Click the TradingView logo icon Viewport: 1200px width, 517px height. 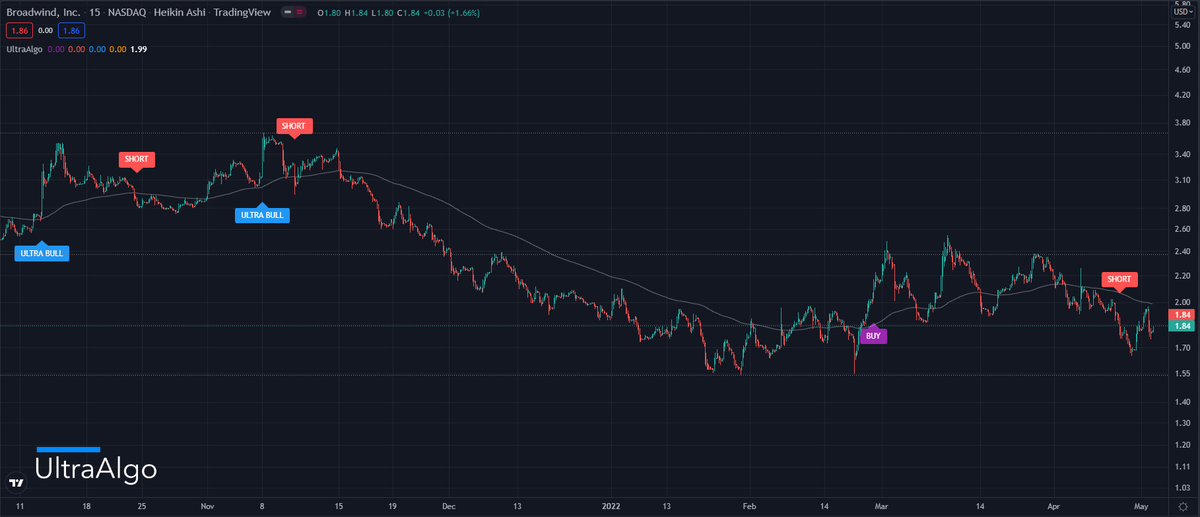coord(16,483)
